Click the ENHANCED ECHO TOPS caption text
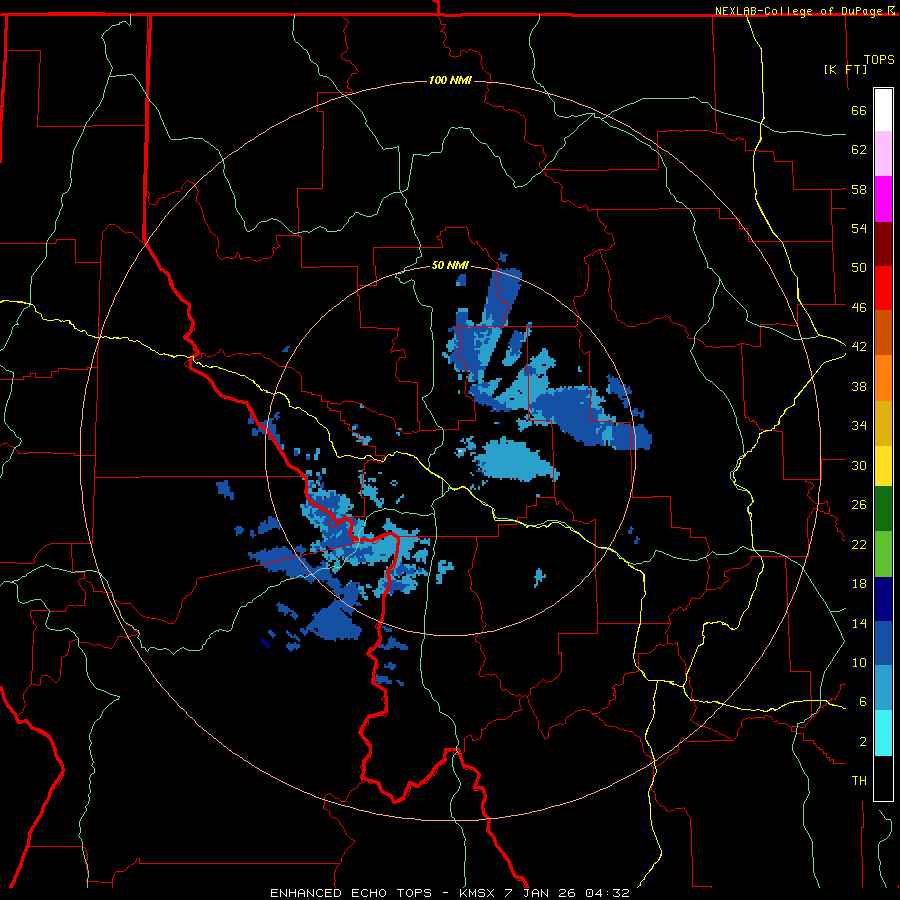This screenshot has width=900, height=900. pos(351,893)
